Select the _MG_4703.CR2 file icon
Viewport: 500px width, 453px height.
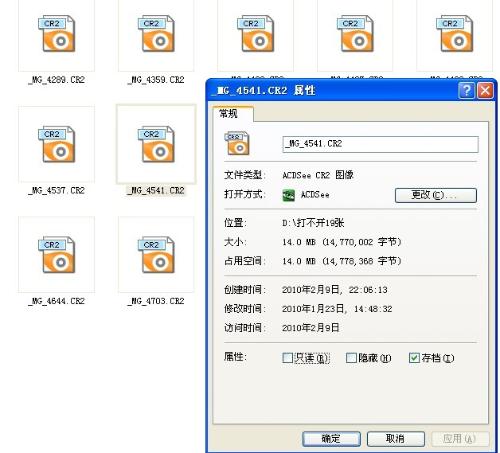[x=156, y=255]
